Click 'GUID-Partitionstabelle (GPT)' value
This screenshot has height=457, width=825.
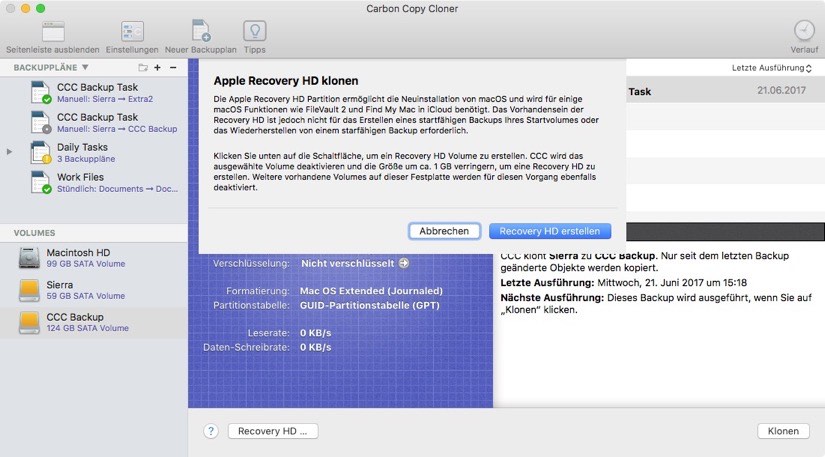click(x=369, y=306)
